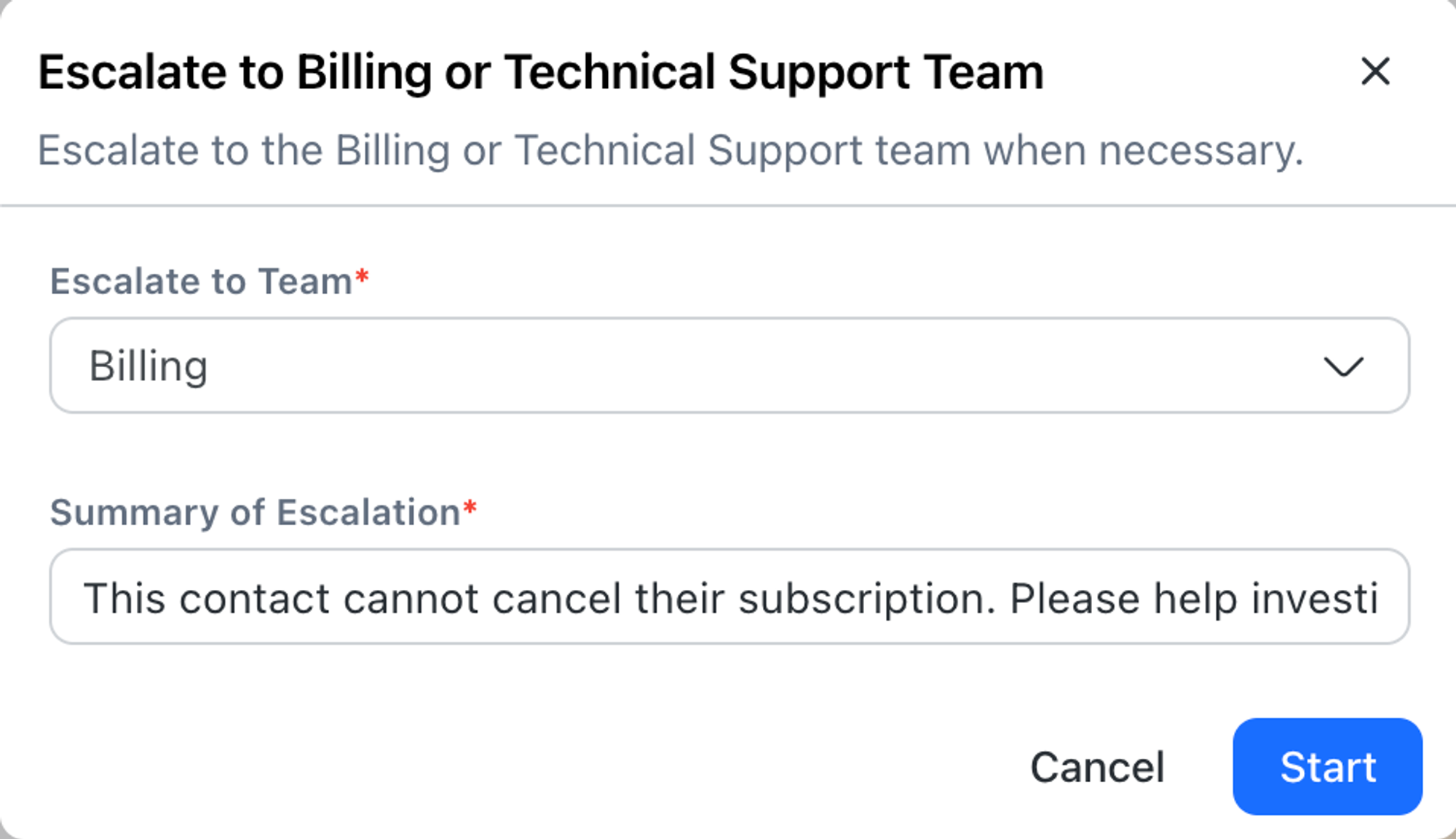Click the red asterisk beside Escalate to Team
1456x839 pixels.
362,277
